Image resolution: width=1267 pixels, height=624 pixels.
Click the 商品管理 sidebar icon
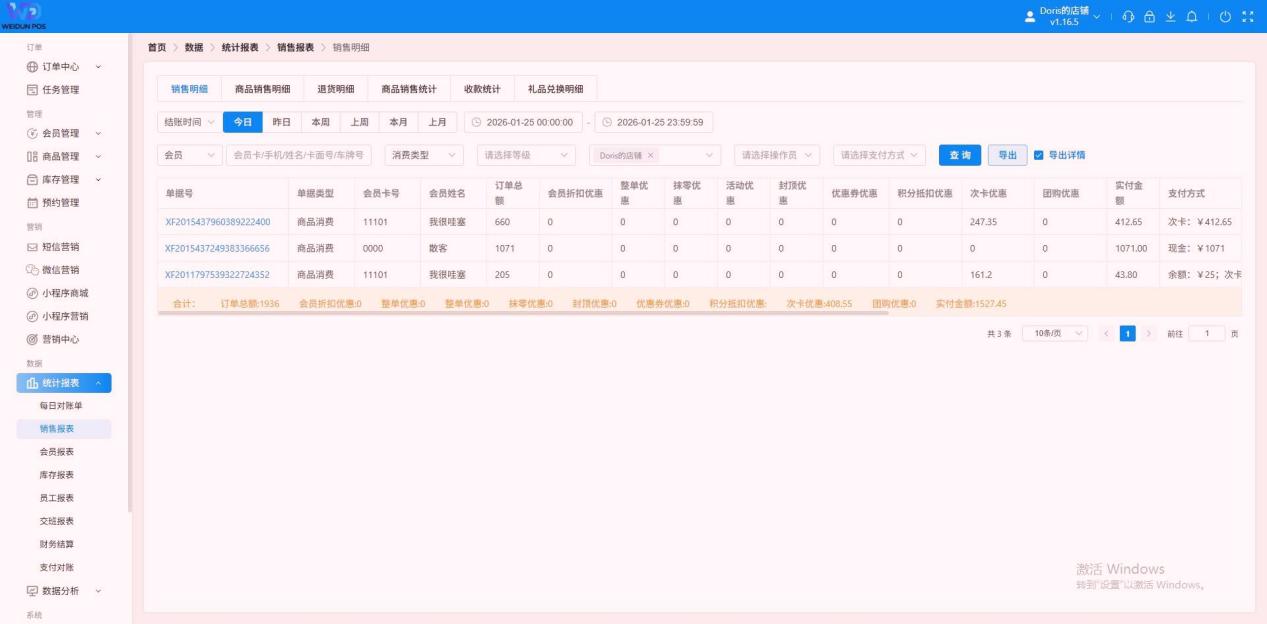click(32, 156)
